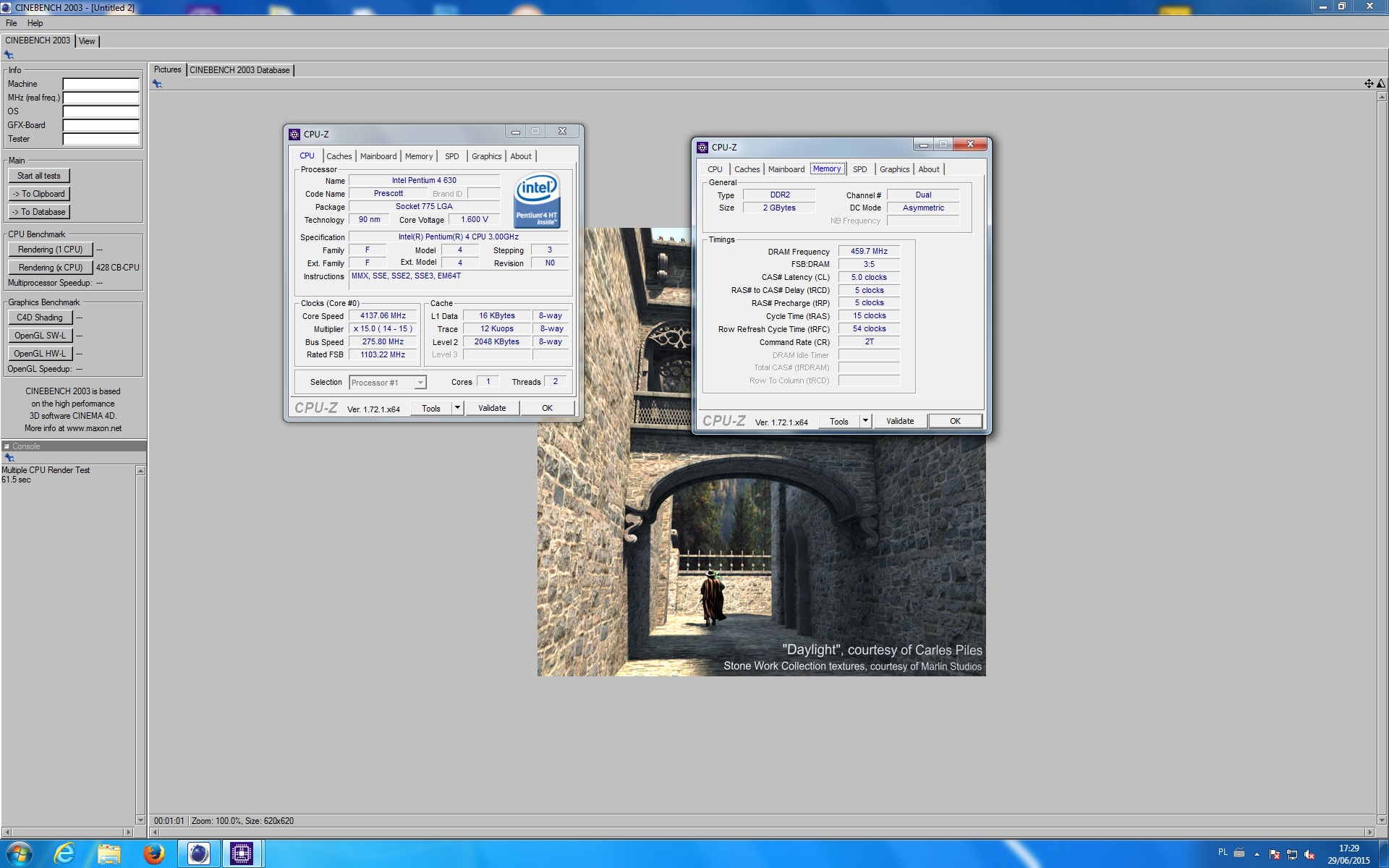
Task: Run the OpenGL SW-L test
Action: coord(41,336)
